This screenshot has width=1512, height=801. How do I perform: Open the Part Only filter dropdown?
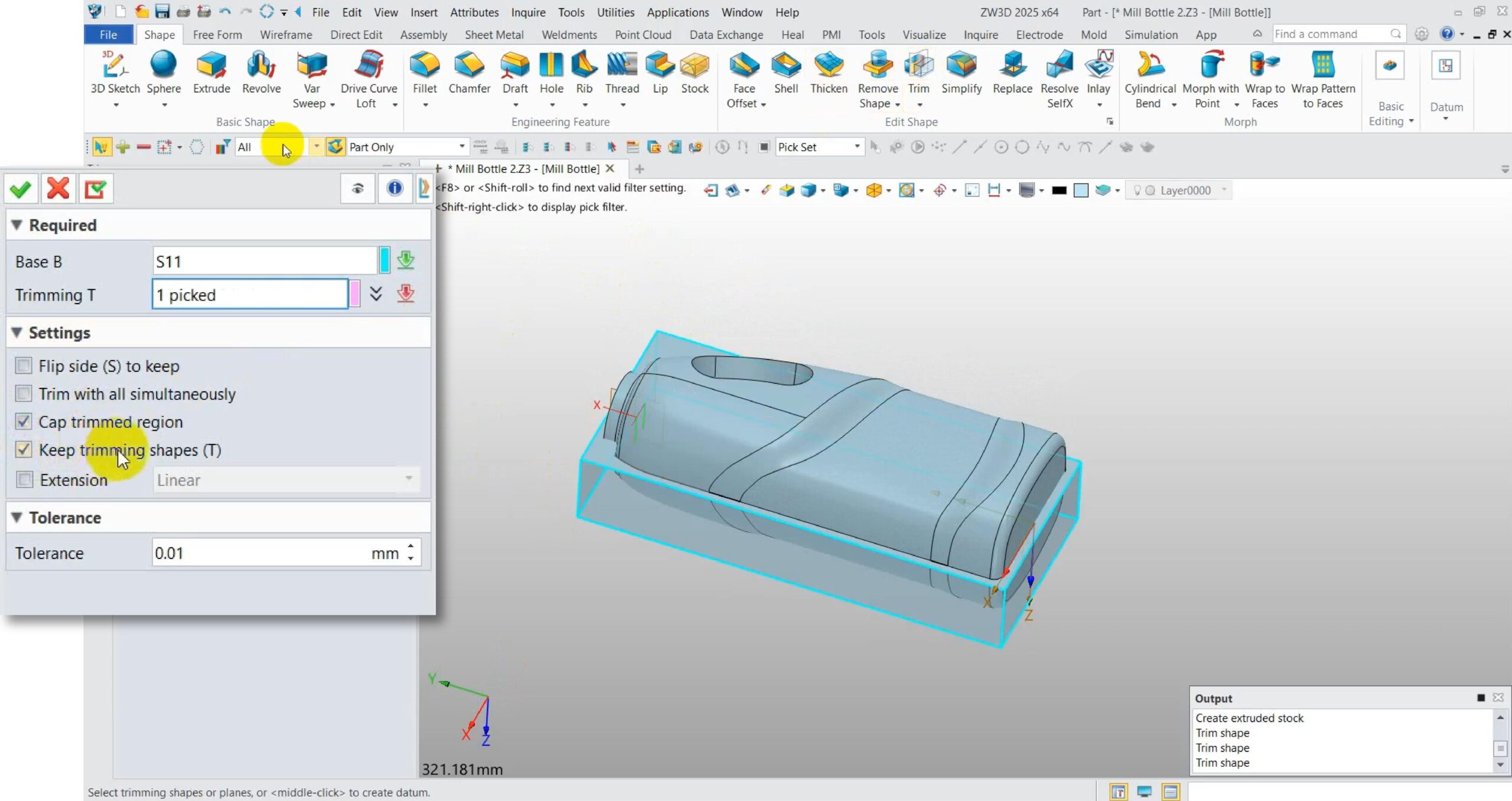coord(461,146)
